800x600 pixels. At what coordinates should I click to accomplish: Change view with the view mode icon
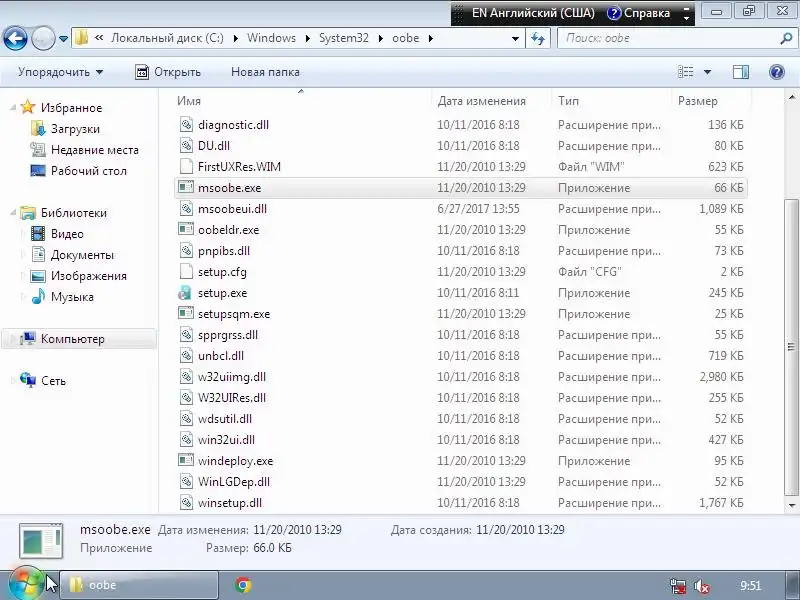coord(686,72)
